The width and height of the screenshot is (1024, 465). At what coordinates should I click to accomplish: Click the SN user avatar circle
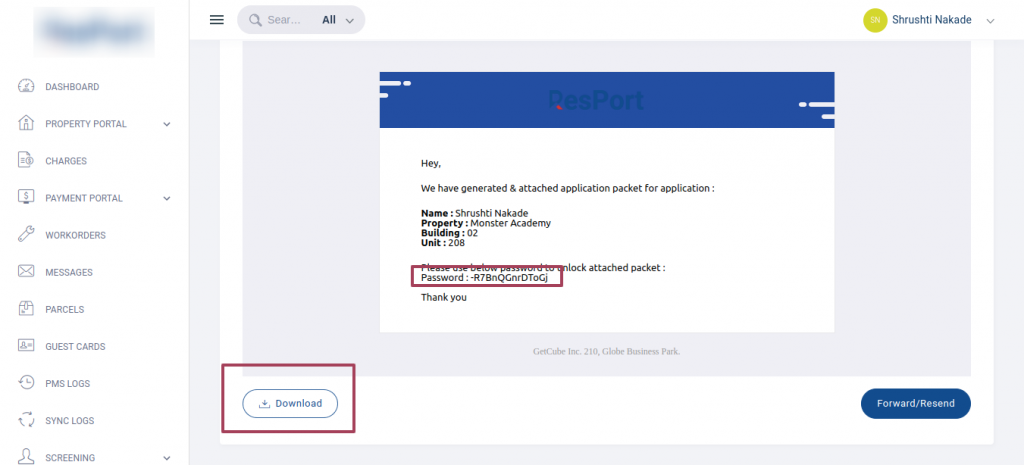tap(875, 20)
